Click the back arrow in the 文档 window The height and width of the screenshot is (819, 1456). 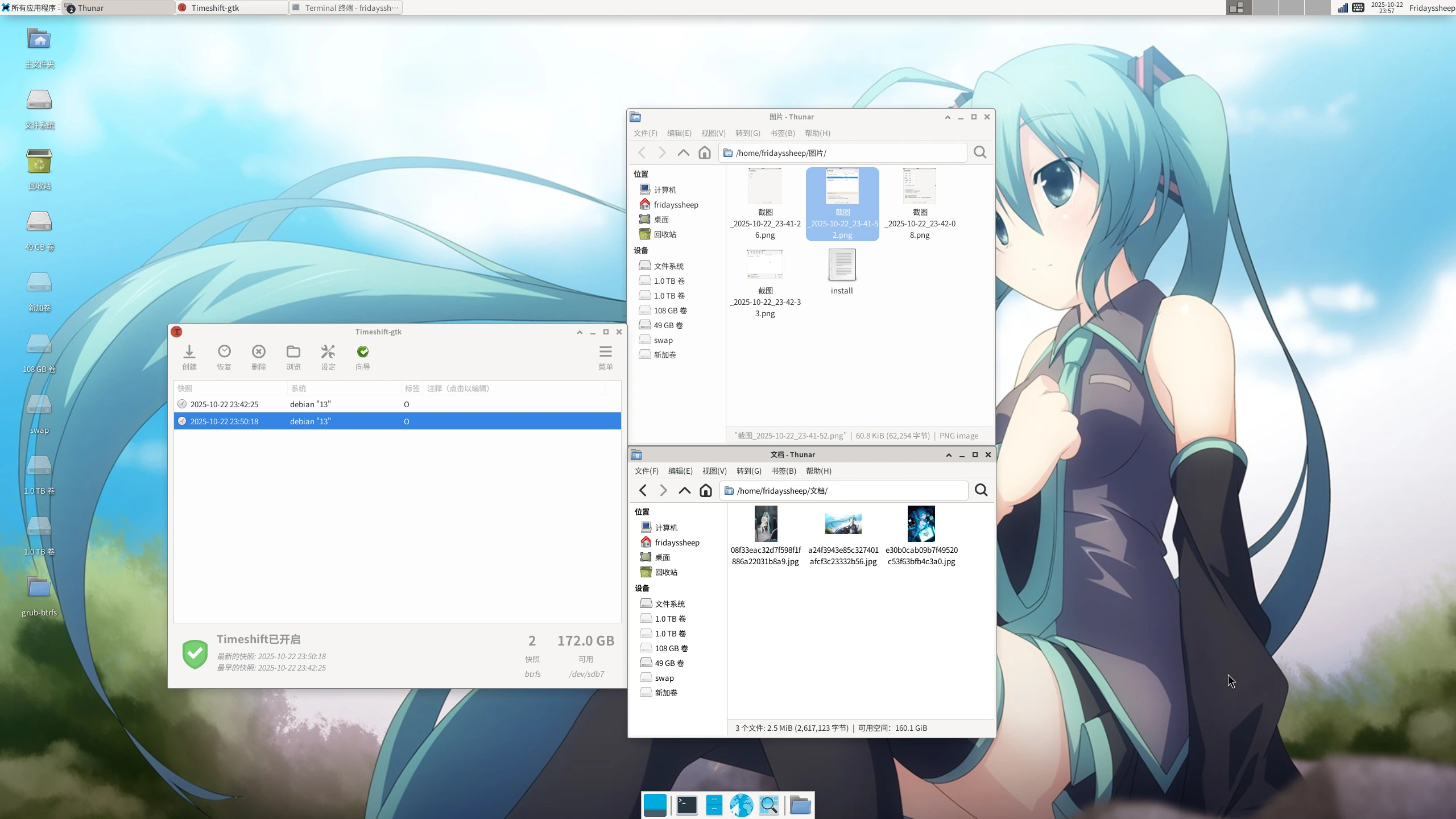[642, 490]
